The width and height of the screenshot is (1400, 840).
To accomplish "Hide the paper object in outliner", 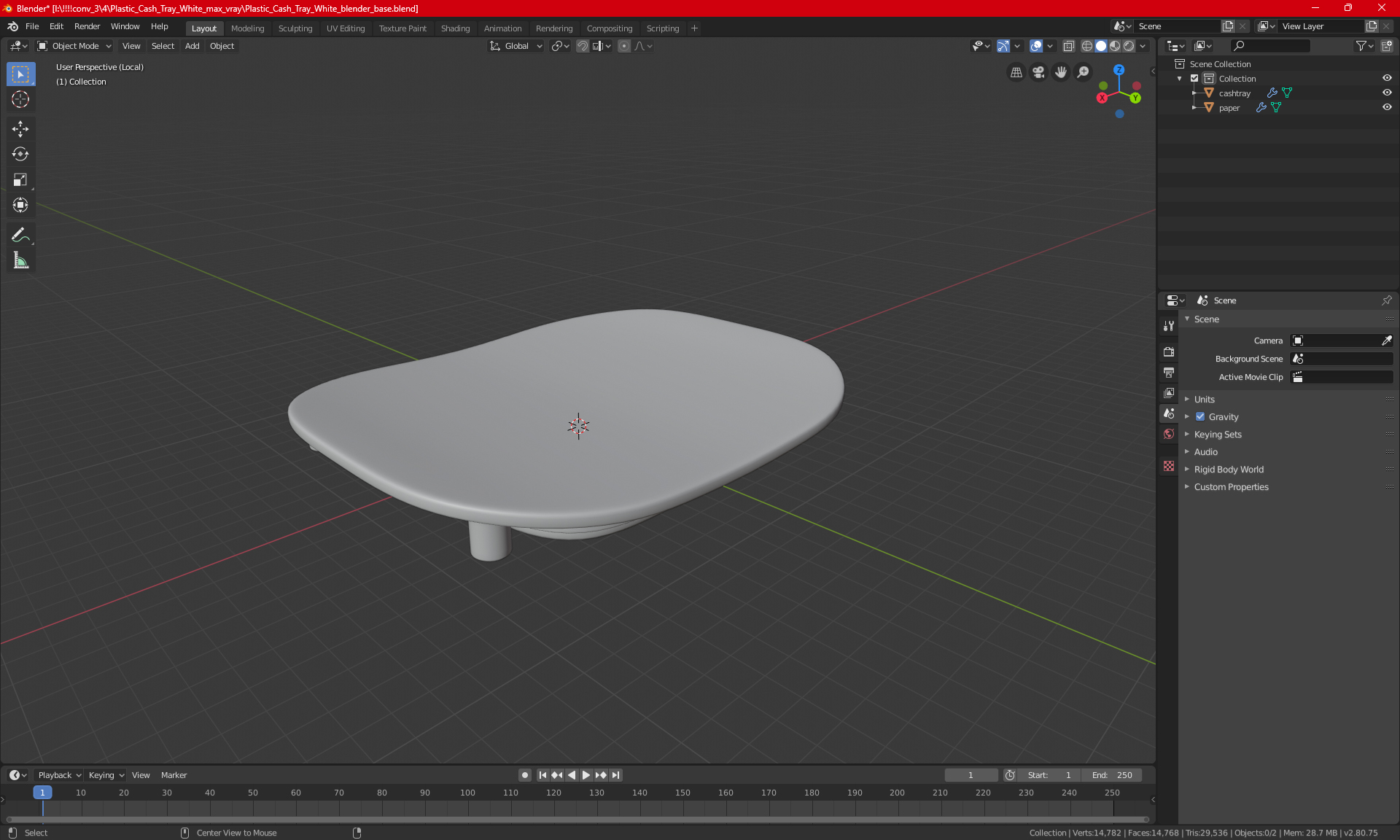I will [1387, 107].
